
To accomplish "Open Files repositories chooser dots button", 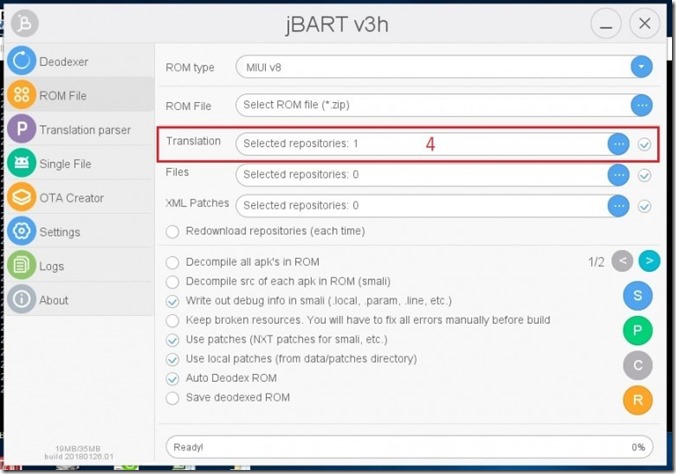I will [619, 175].
